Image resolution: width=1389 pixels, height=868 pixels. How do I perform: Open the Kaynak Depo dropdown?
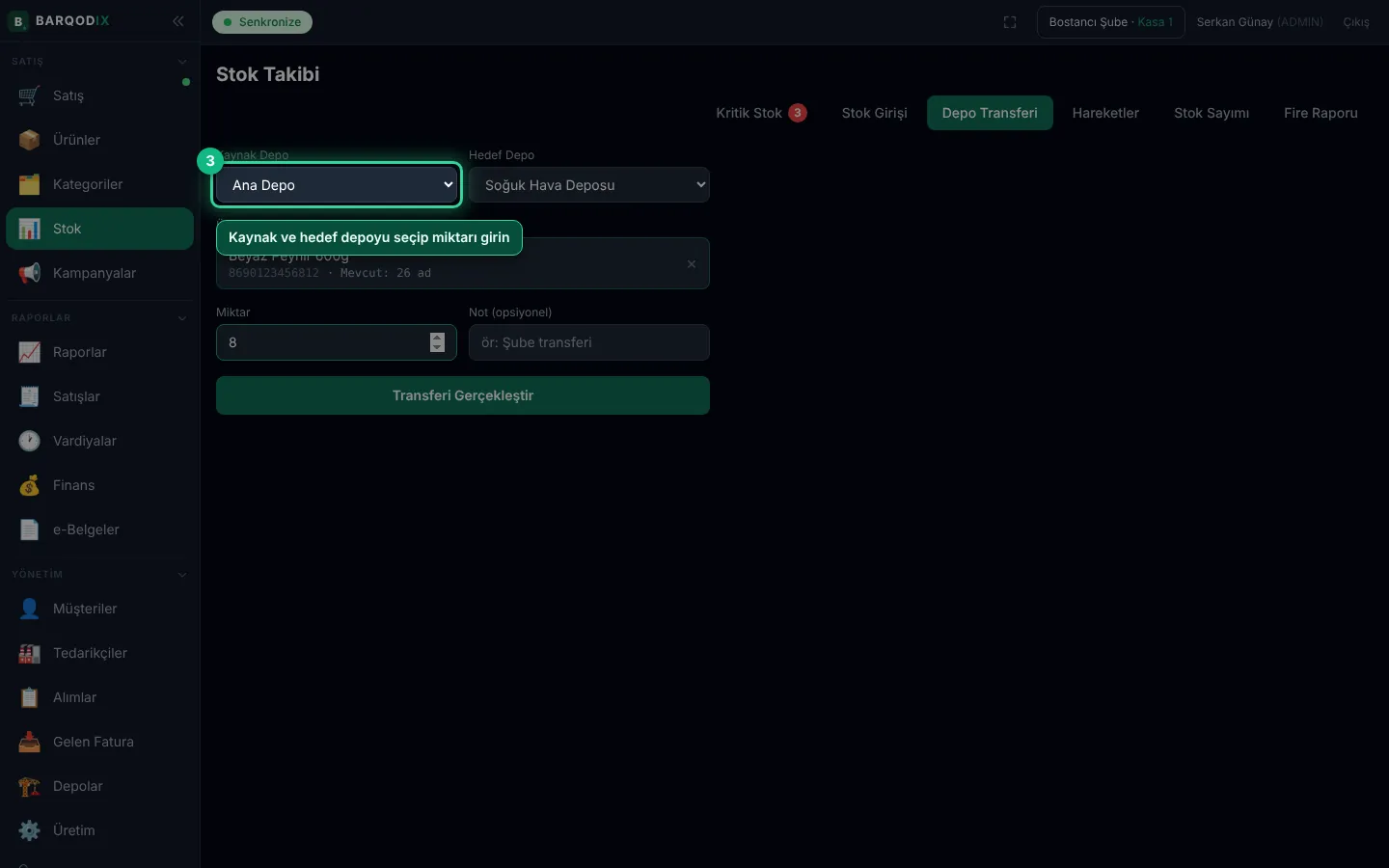[337, 184]
